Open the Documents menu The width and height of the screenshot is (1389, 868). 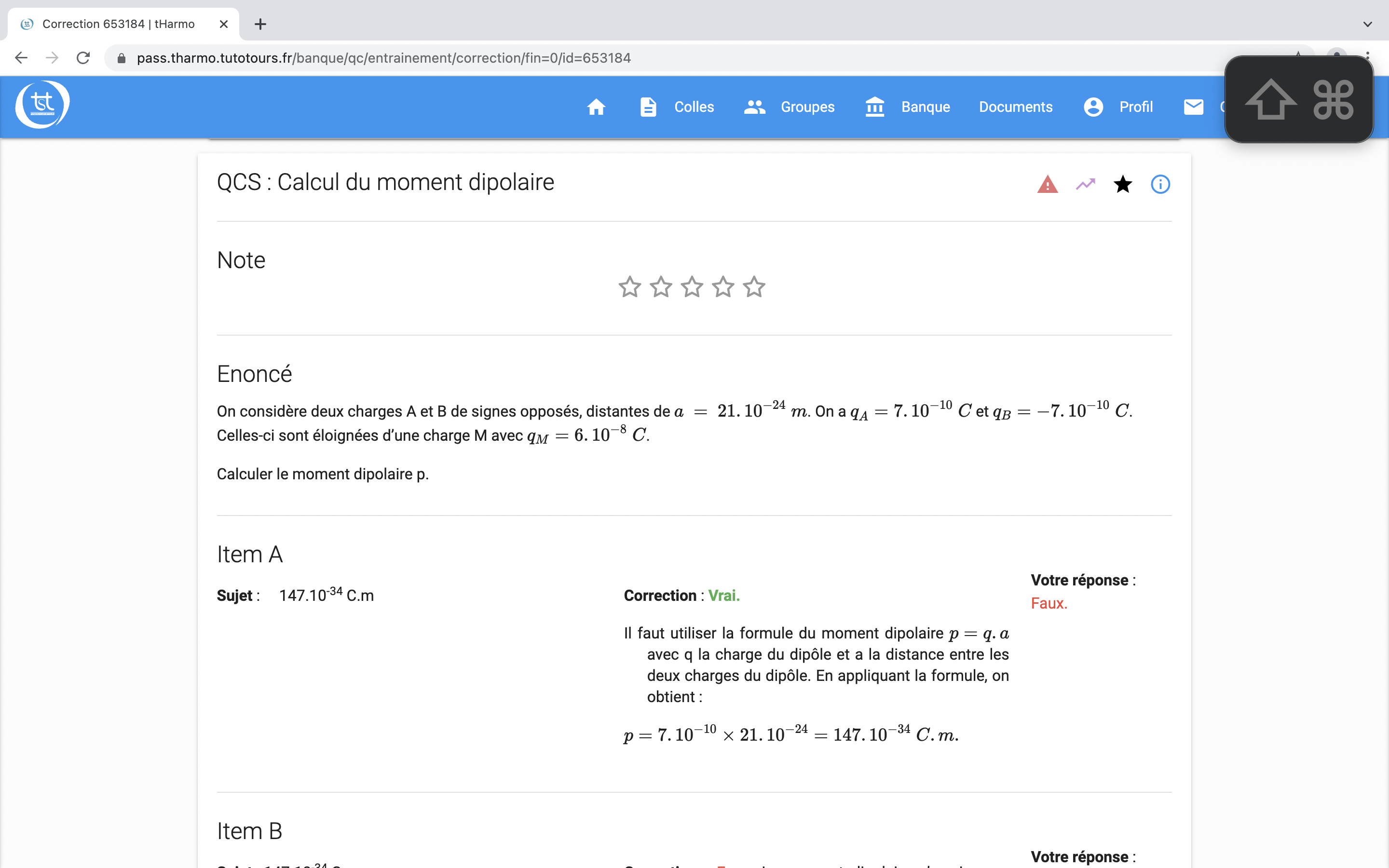pyautogui.click(x=1015, y=107)
